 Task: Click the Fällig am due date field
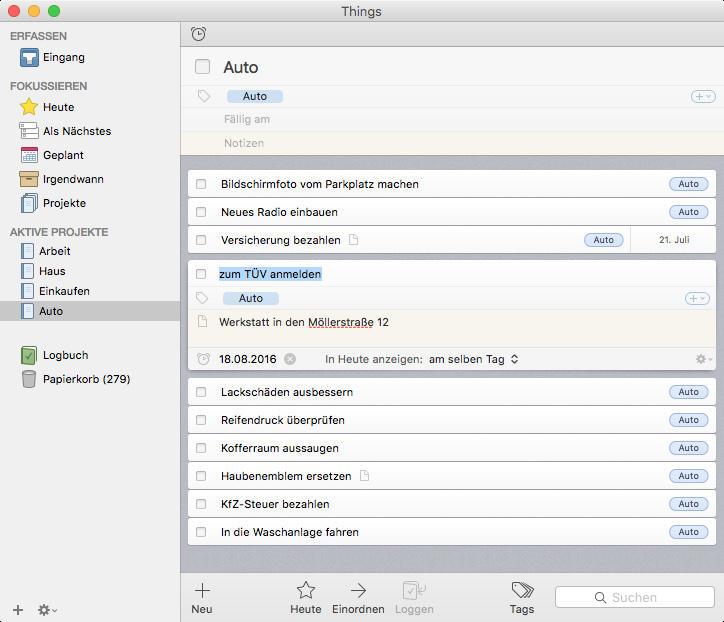(x=247, y=120)
